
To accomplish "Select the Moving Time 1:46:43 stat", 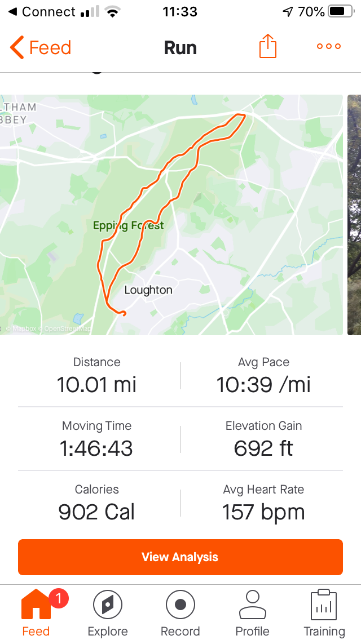I will pos(97,440).
